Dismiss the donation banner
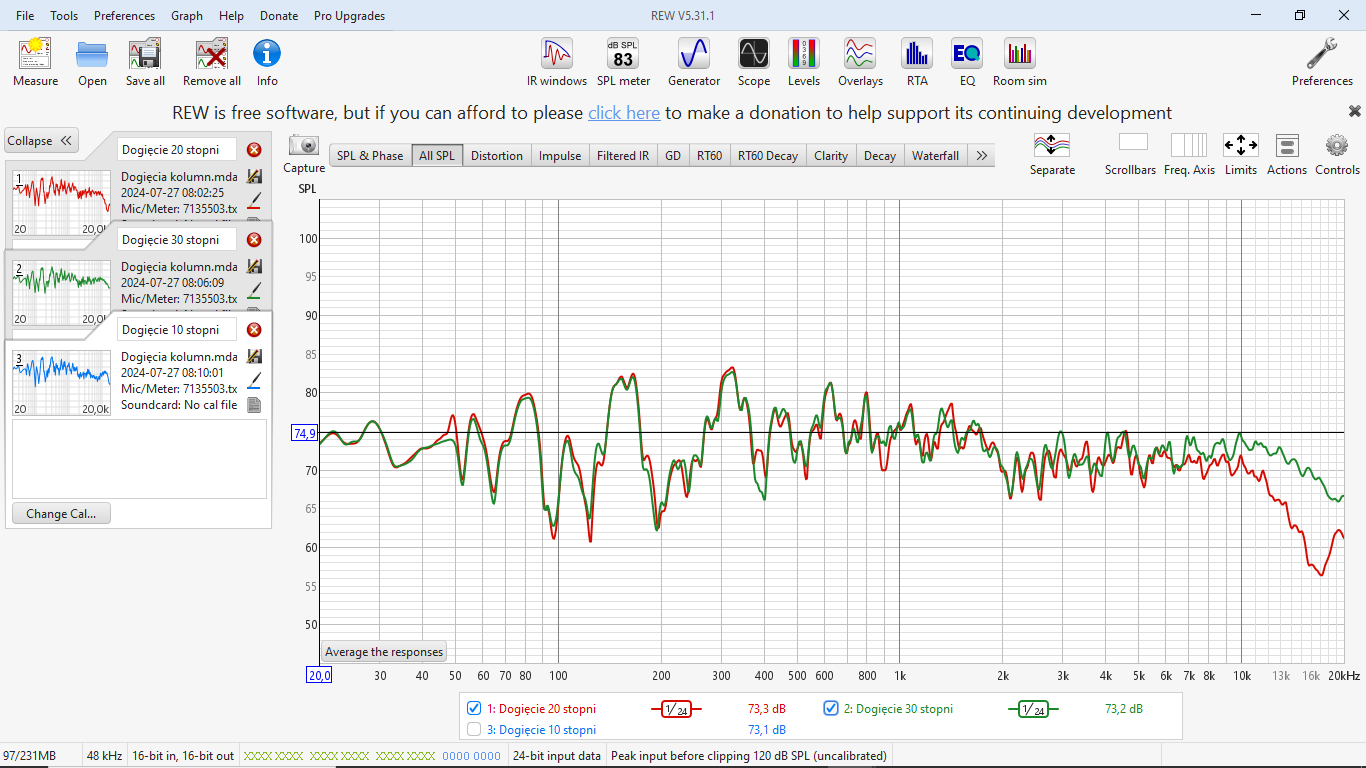Viewport: 1366px width, 768px height. tap(1355, 112)
